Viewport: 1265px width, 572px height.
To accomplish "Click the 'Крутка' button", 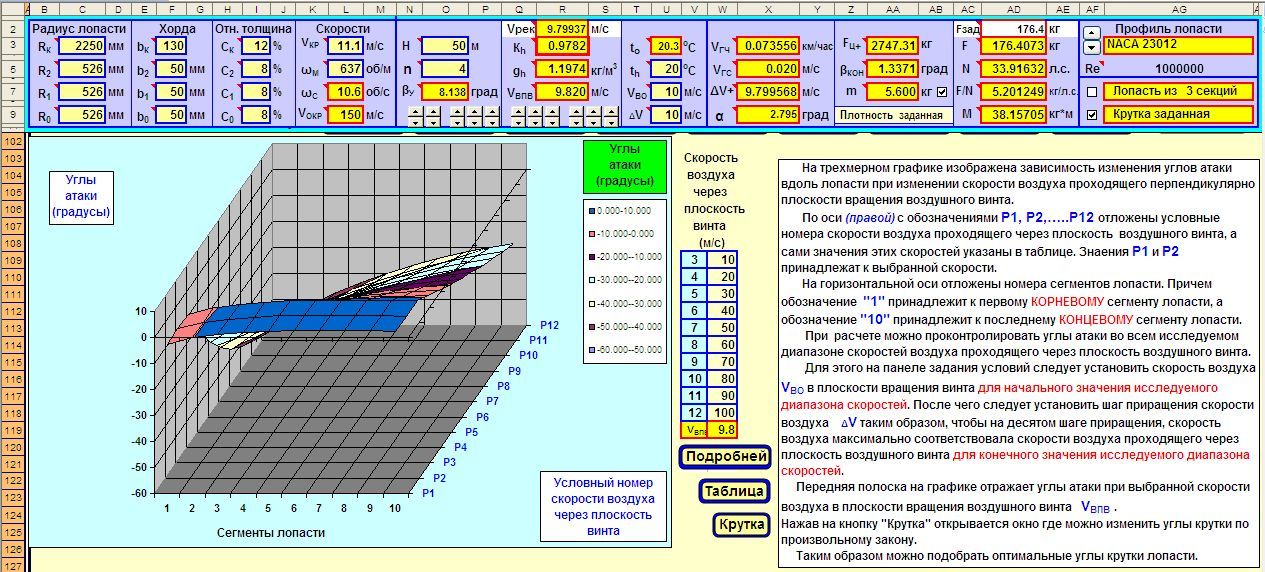I will (741, 525).
